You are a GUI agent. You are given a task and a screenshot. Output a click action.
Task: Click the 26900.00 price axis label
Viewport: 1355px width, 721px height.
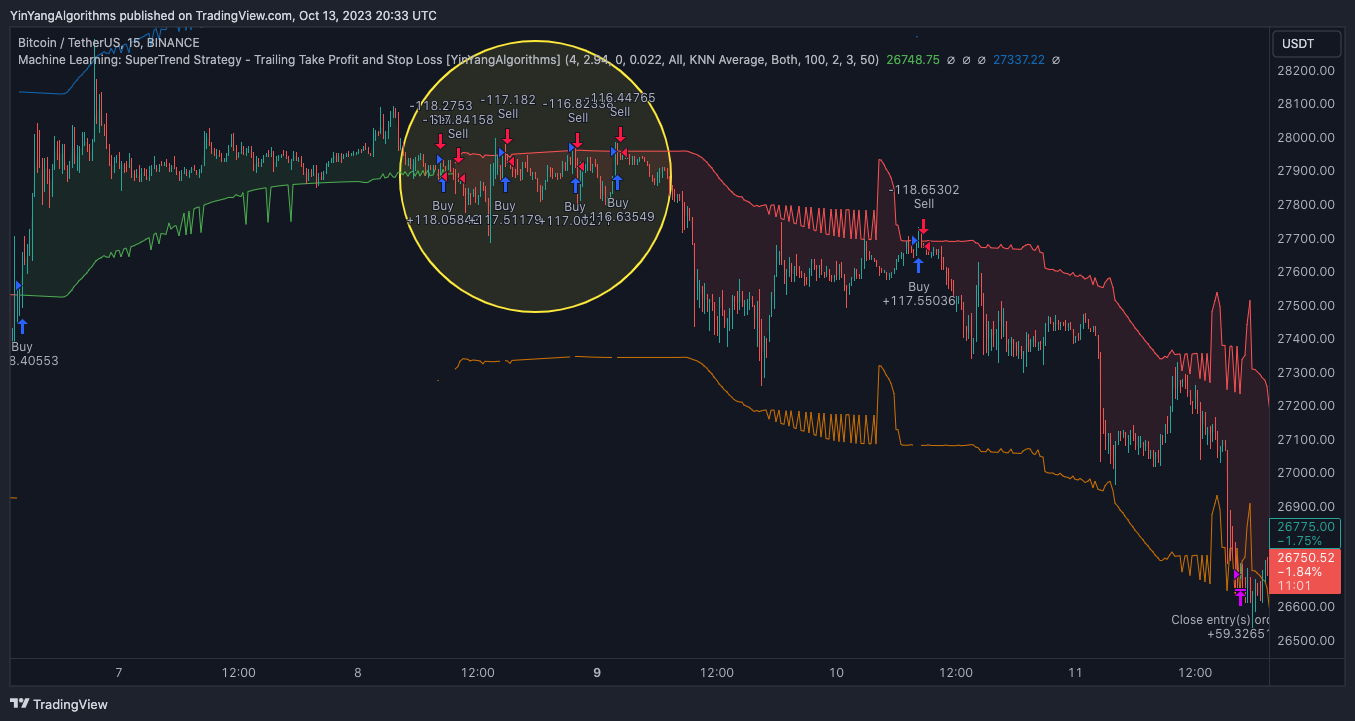(1307, 507)
